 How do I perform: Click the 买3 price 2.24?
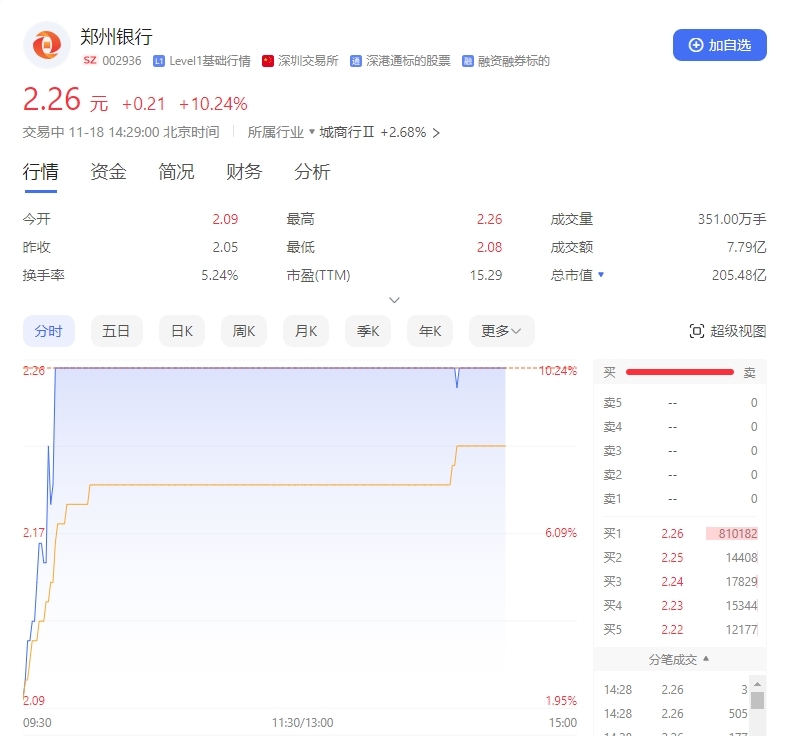[672, 582]
